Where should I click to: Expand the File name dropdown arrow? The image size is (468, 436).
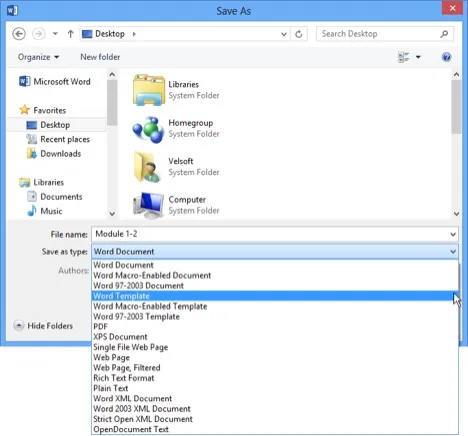(453, 234)
